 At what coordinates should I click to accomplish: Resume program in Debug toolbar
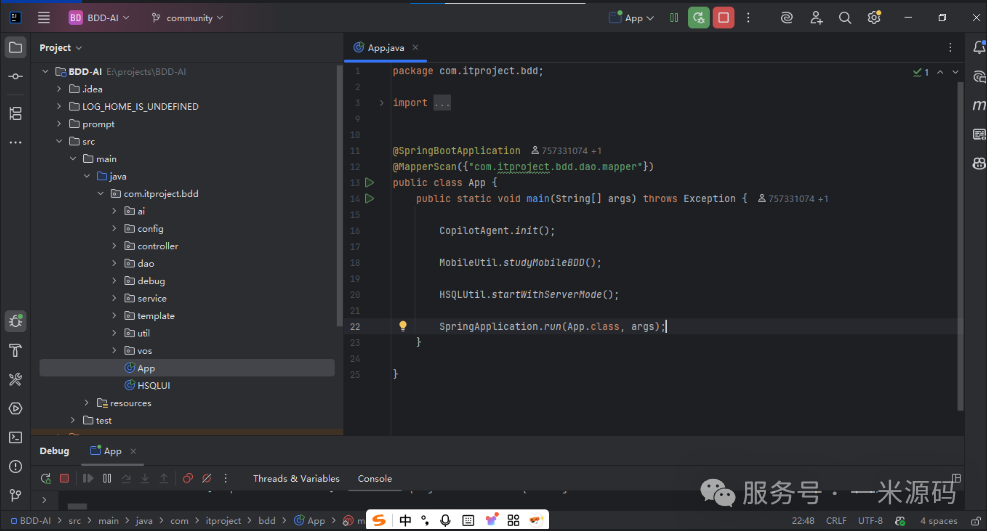[88, 478]
